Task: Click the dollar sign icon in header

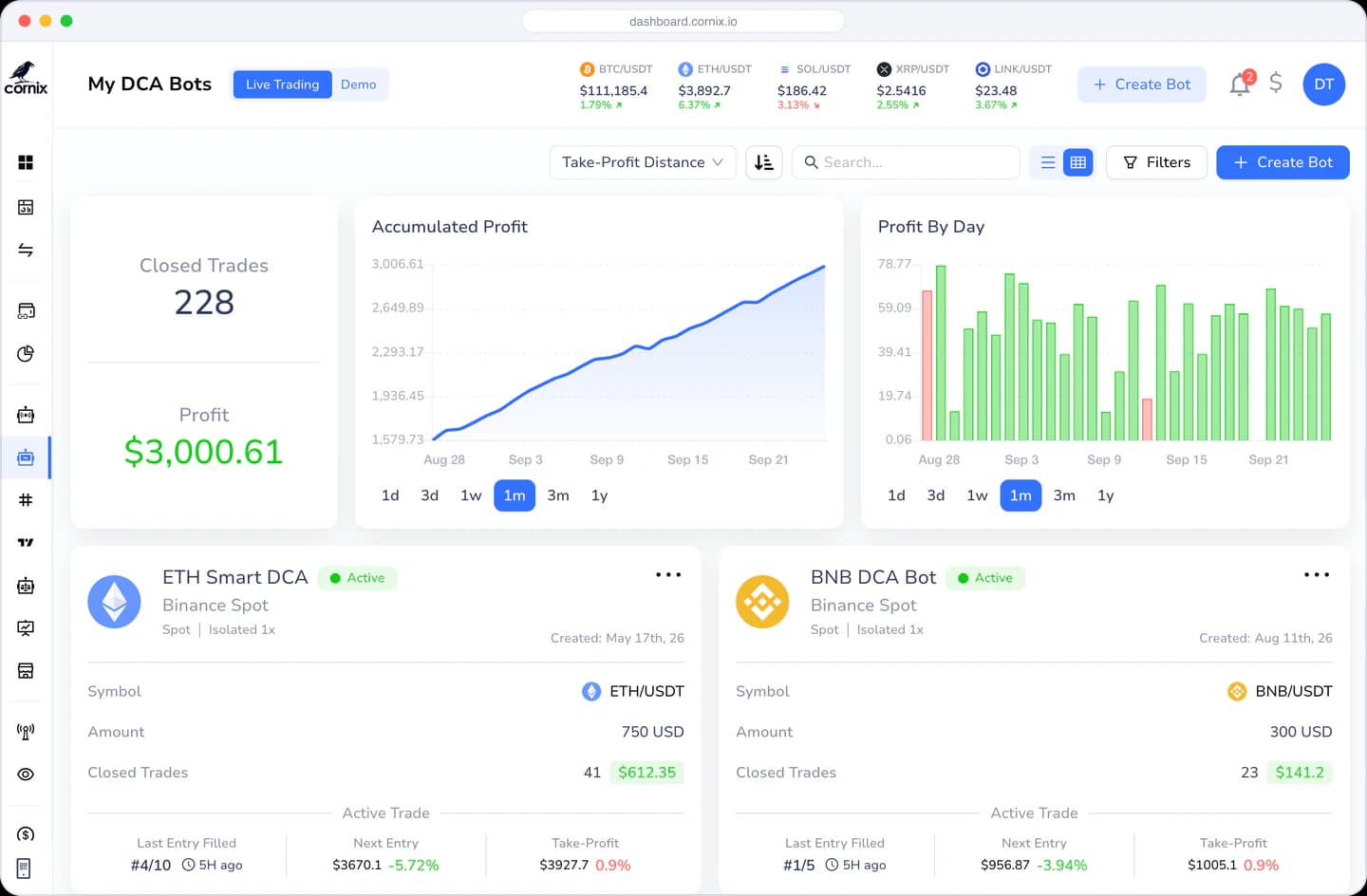Action: click(1276, 84)
